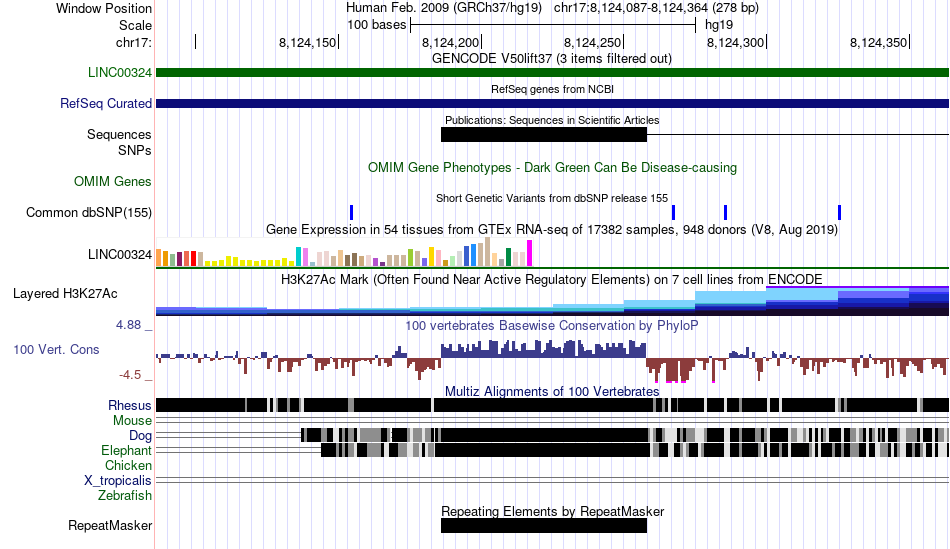Click the 4.88 PhyloP upper value

click(128, 325)
